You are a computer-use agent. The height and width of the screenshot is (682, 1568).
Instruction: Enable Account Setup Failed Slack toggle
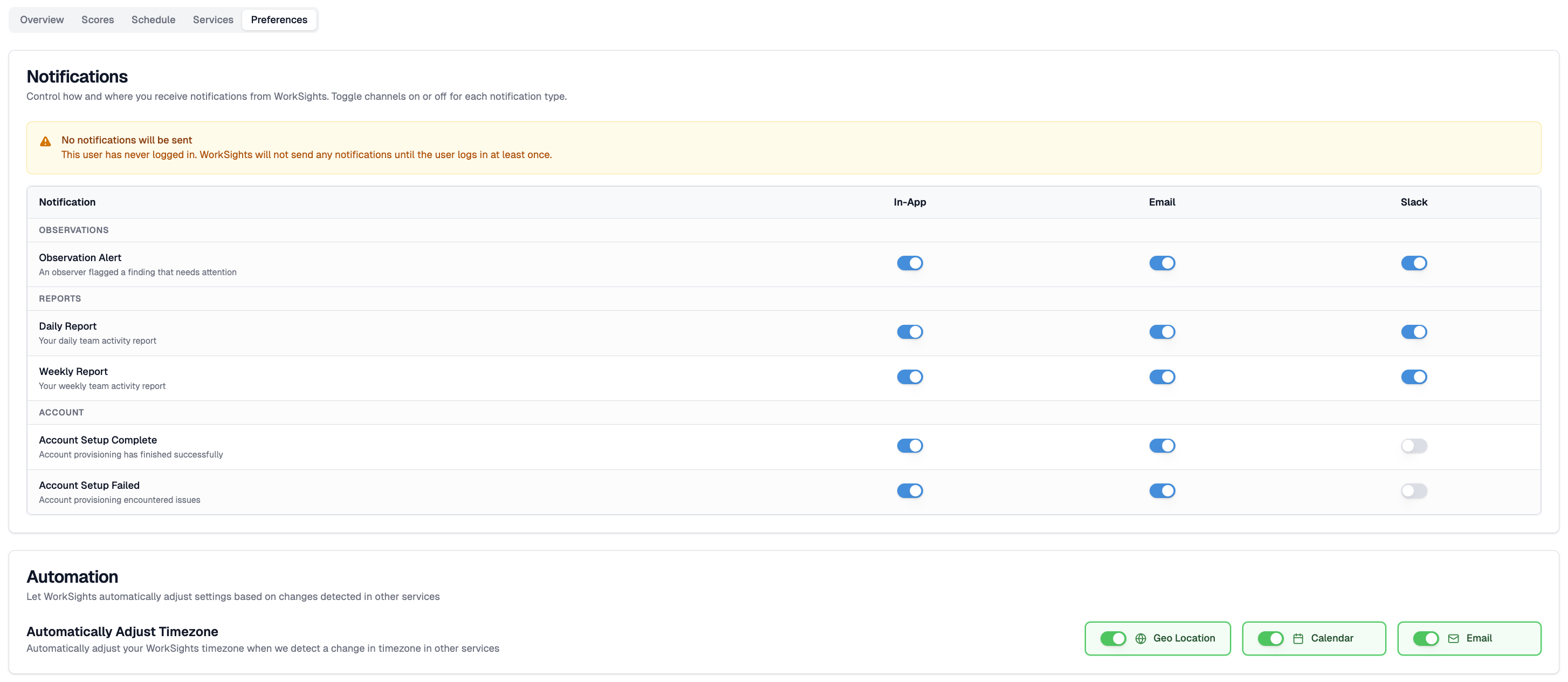pyautogui.click(x=1413, y=491)
